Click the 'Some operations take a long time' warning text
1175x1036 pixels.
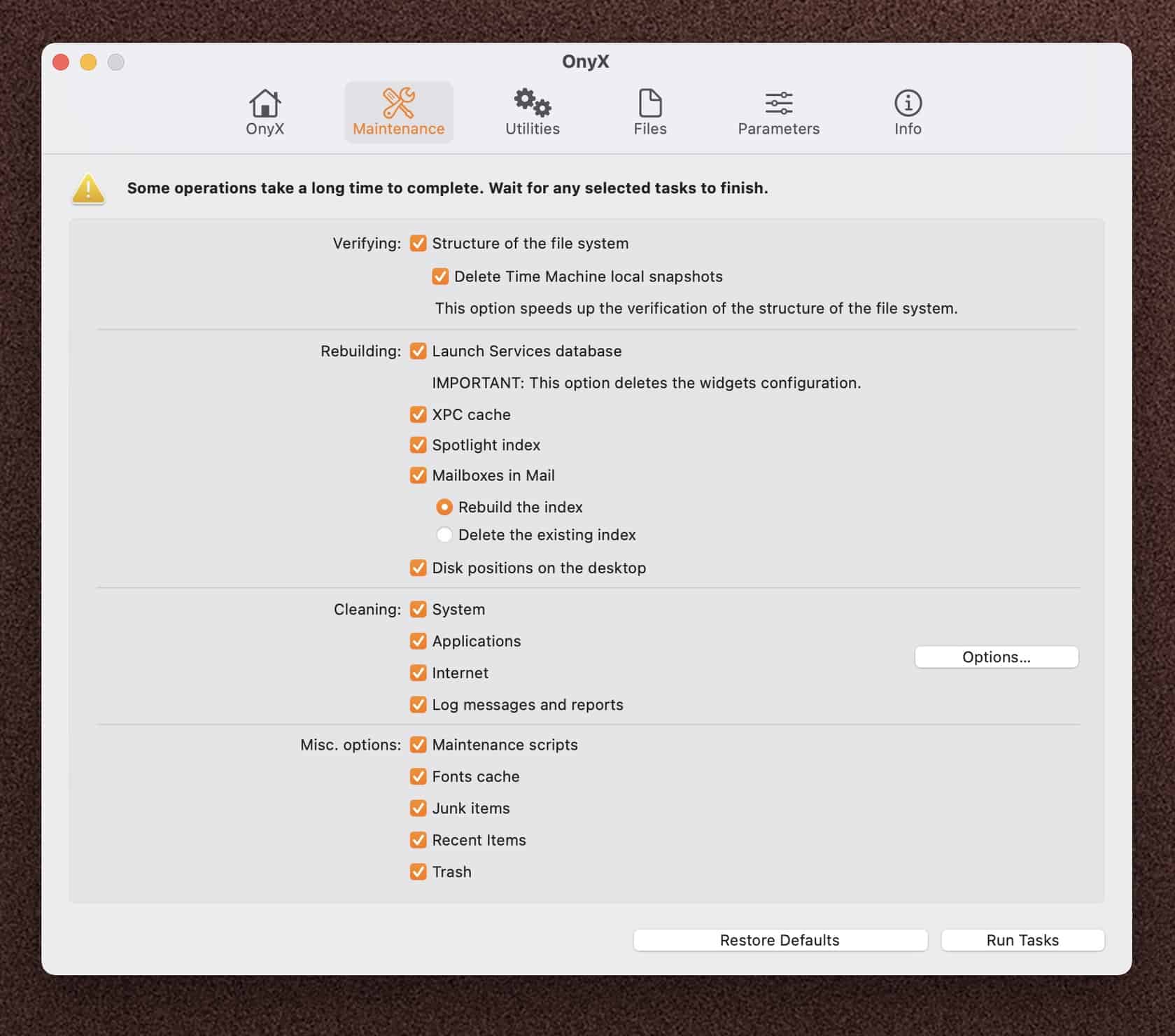pos(448,188)
